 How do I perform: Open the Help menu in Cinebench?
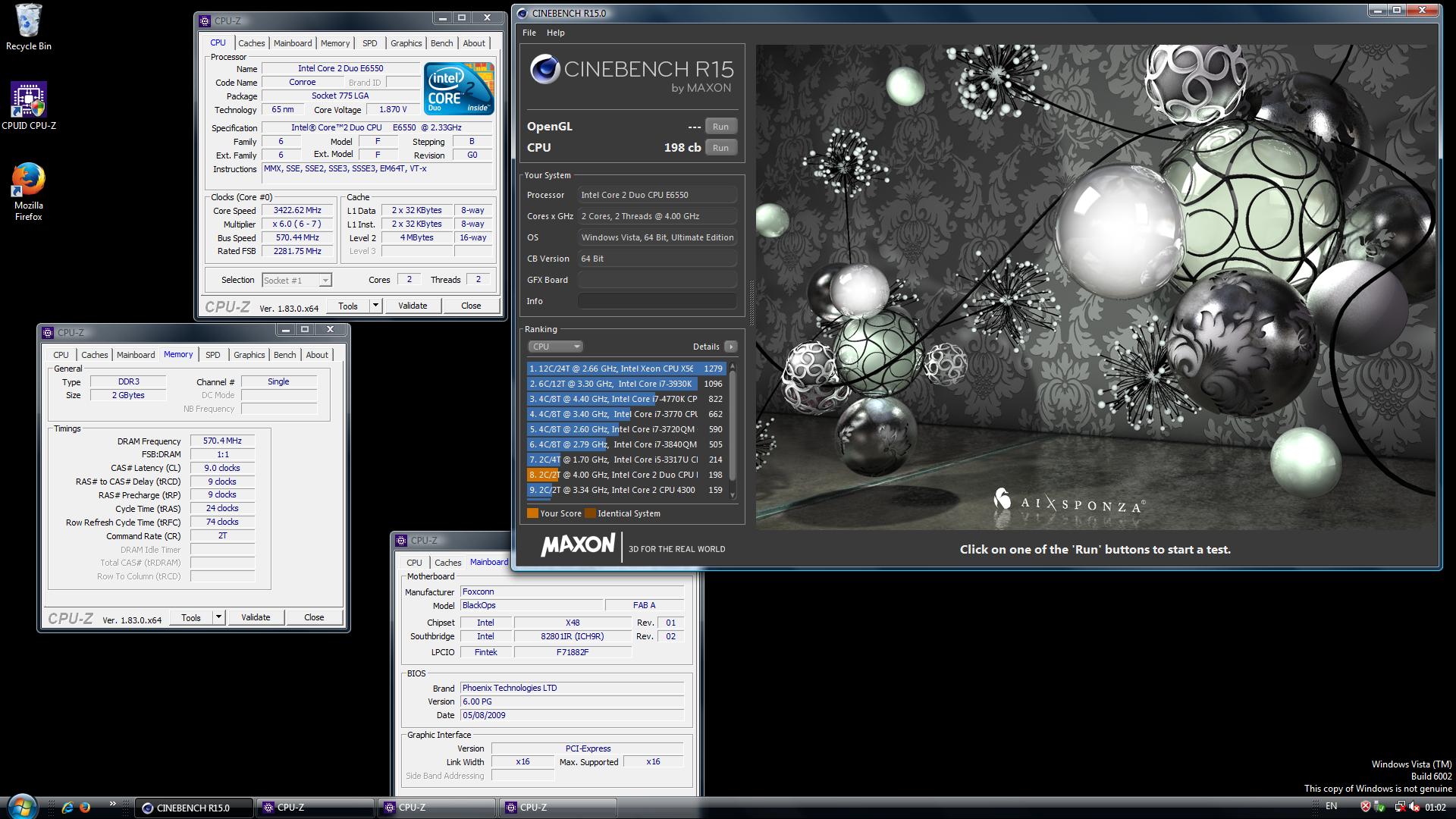(556, 33)
